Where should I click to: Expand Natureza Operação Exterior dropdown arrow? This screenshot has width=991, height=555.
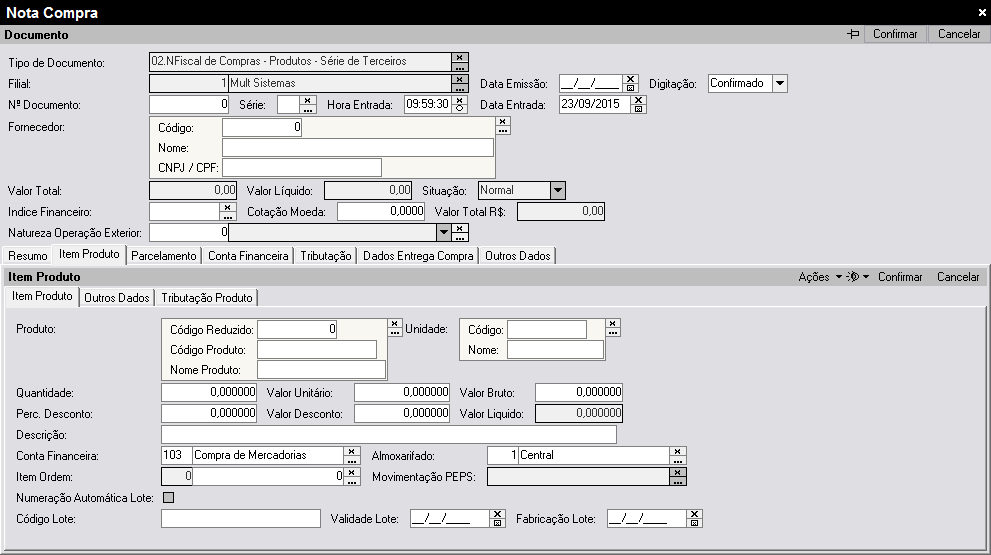coord(444,233)
